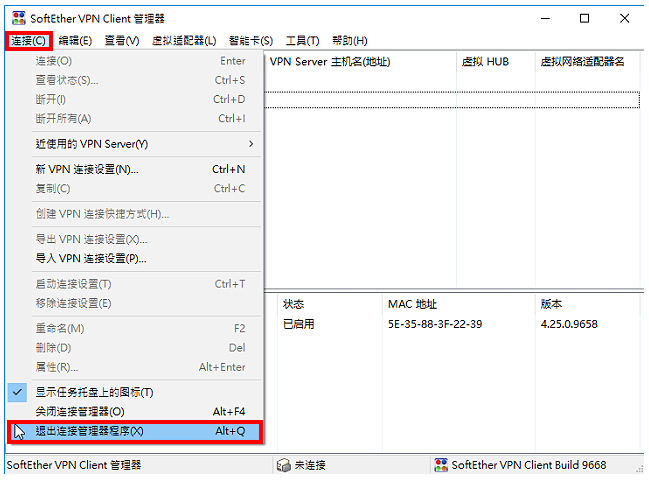
Task: Click disabled 连接(O) Enter menu entry
Action: [x=135, y=61]
